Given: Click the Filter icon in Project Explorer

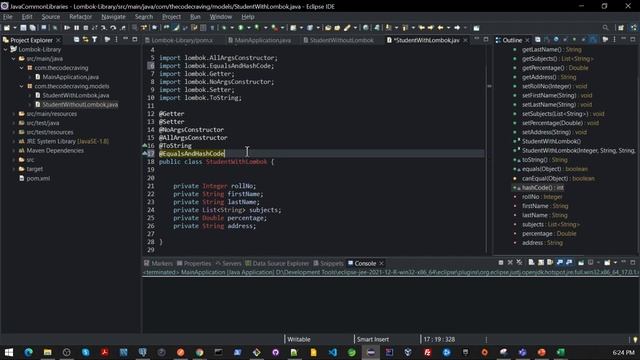Looking at the screenshot, I should pyautogui.click(x=95, y=40).
